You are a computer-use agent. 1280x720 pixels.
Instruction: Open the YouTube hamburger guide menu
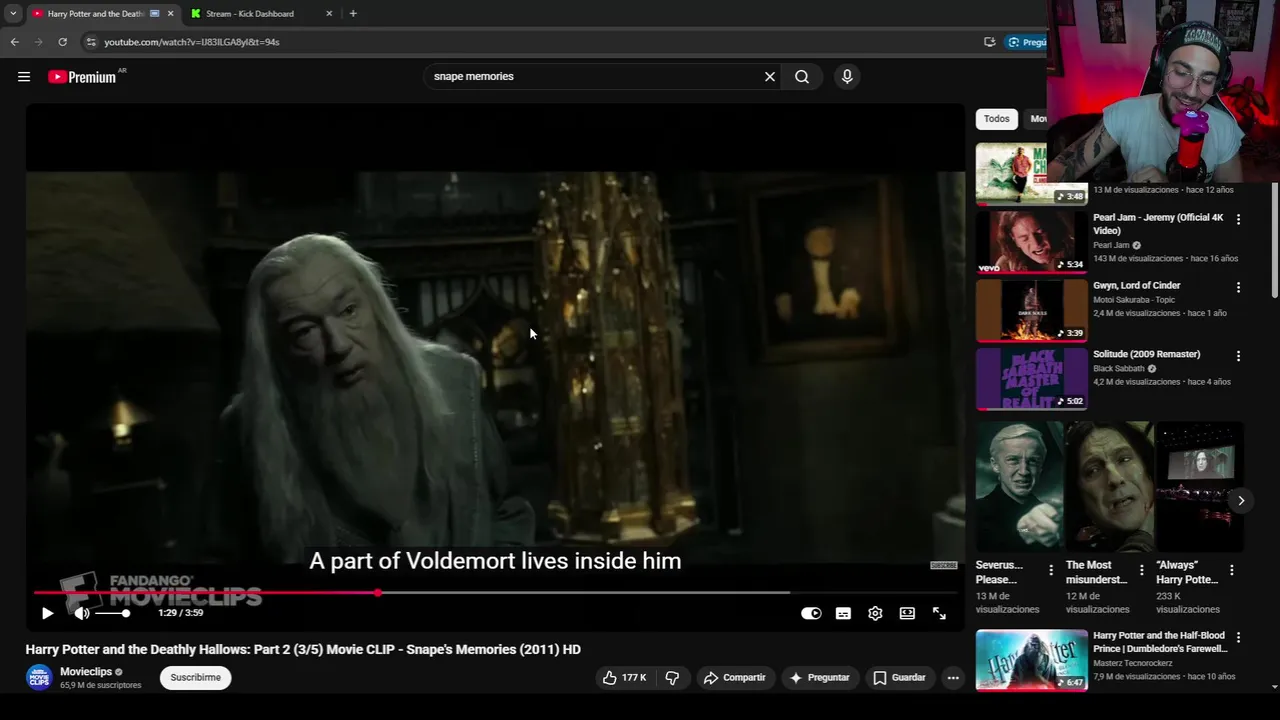point(24,77)
